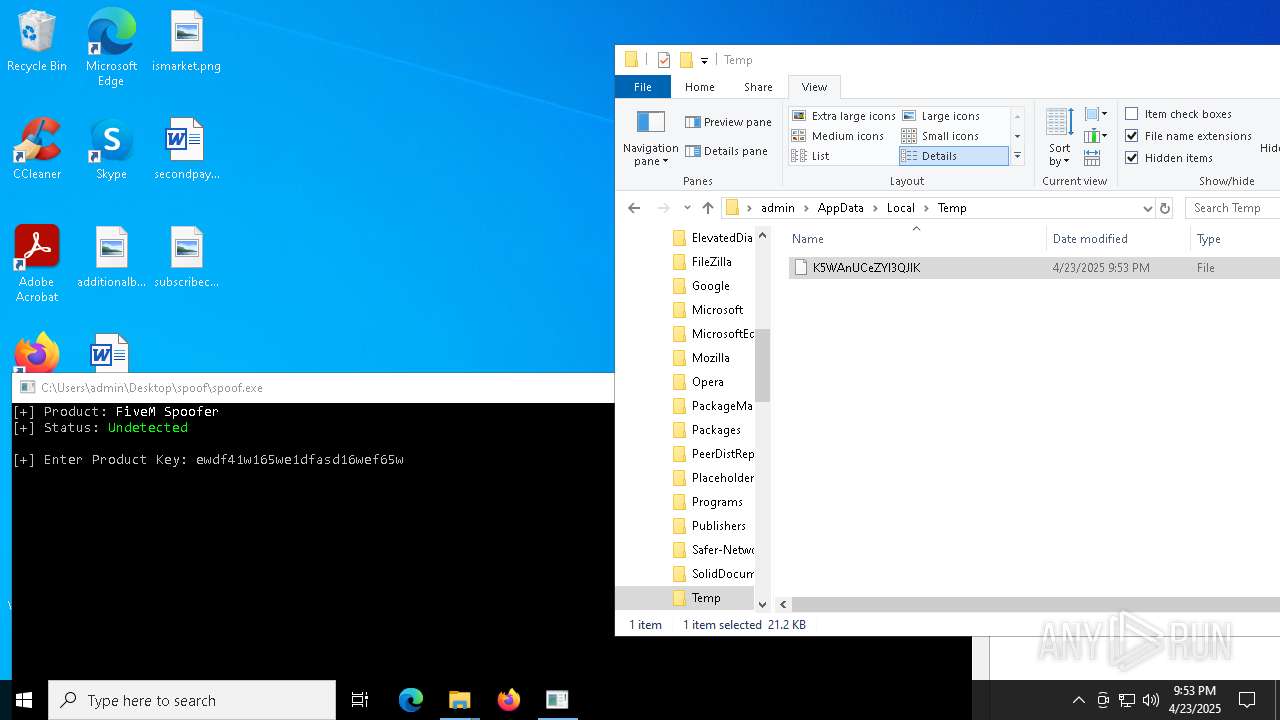Select the additionalb image file on desktop
The height and width of the screenshot is (720, 1280).
pyautogui.click(x=111, y=257)
